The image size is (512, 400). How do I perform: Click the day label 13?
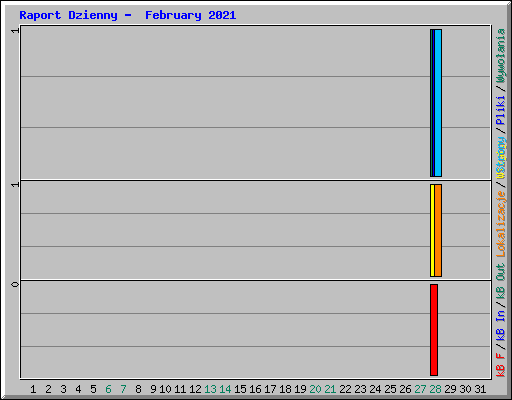point(210,389)
